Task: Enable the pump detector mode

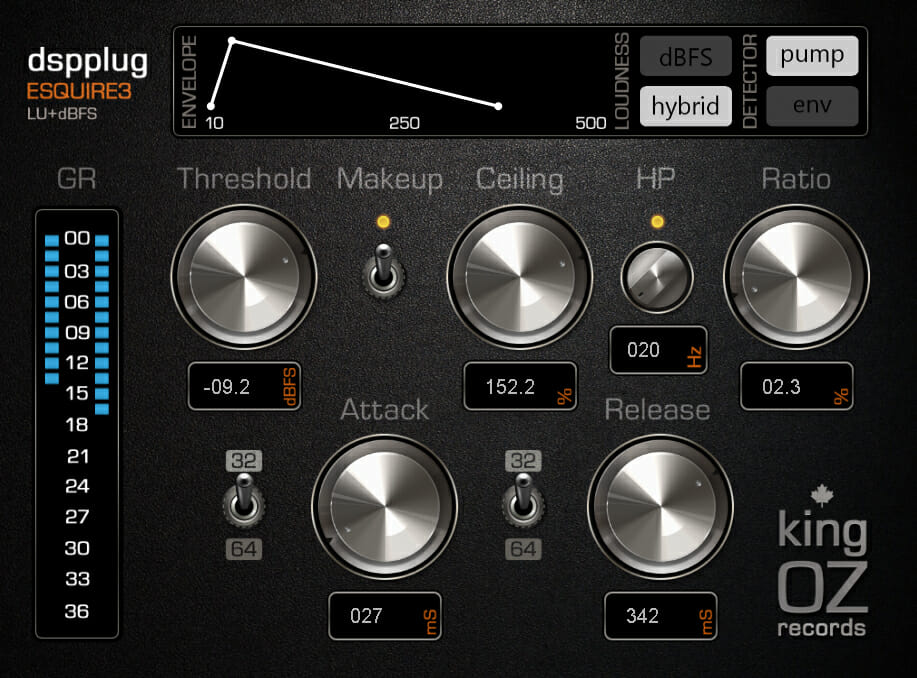Action: 812,56
